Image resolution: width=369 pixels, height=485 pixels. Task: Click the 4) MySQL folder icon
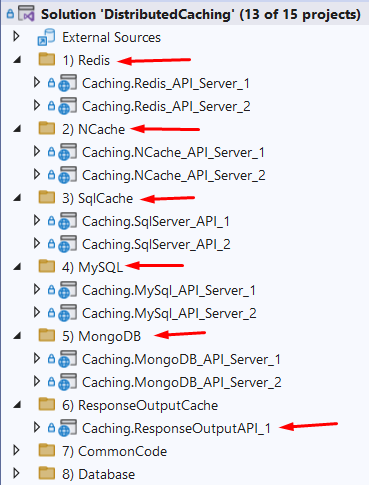47,267
